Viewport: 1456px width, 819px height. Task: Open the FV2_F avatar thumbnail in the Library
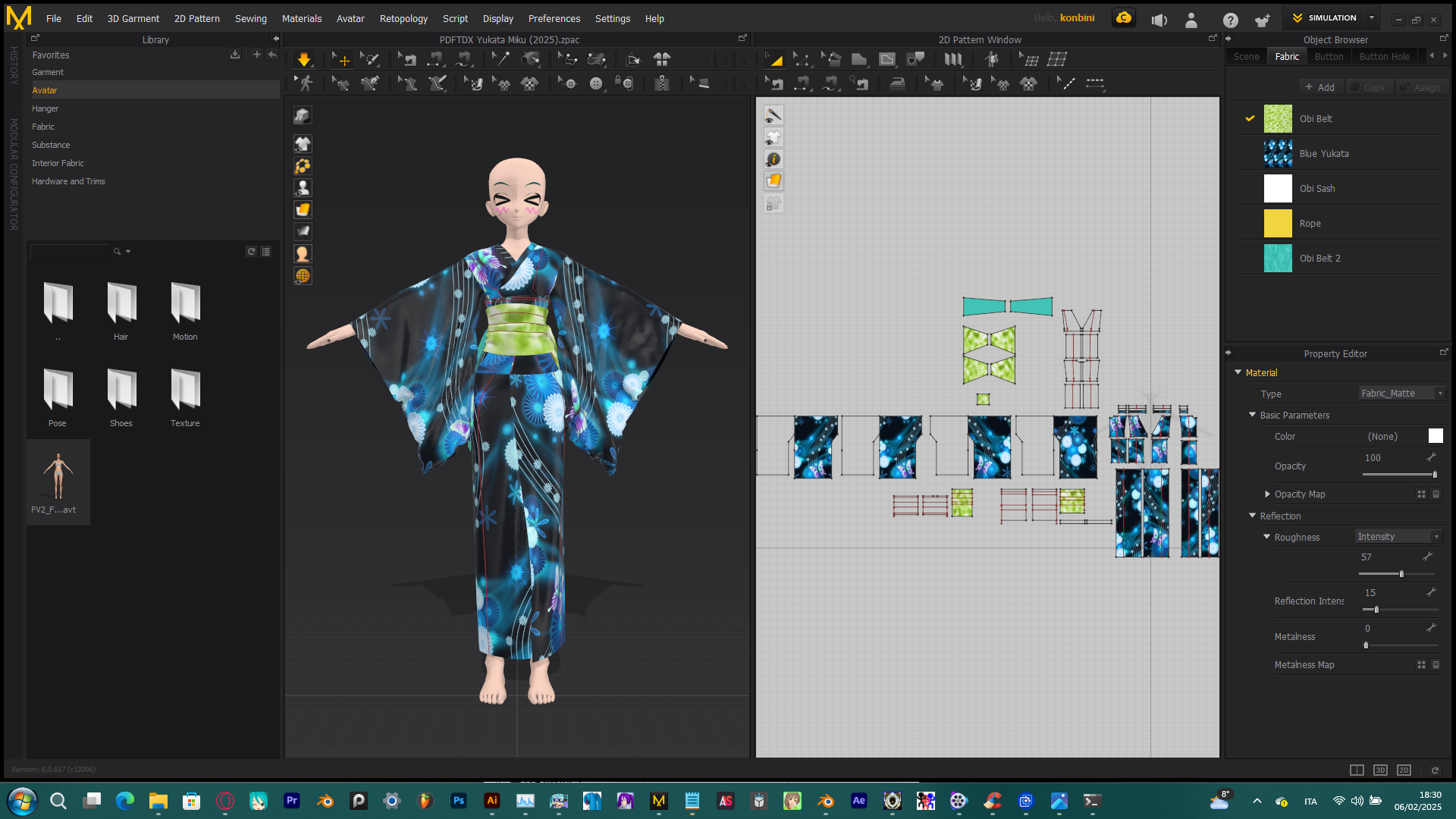[58, 478]
